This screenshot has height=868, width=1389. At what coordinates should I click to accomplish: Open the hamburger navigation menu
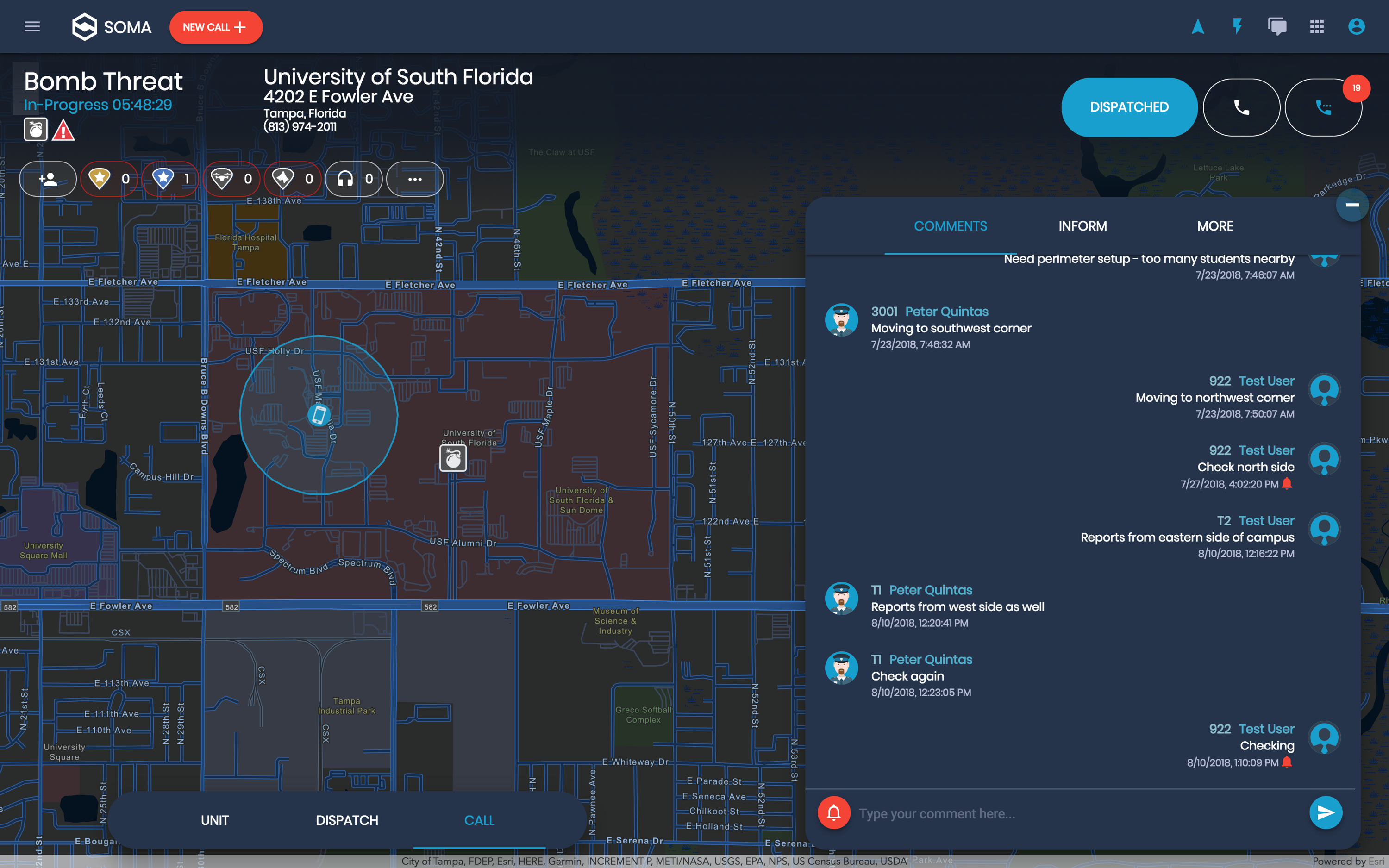click(x=32, y=27)
